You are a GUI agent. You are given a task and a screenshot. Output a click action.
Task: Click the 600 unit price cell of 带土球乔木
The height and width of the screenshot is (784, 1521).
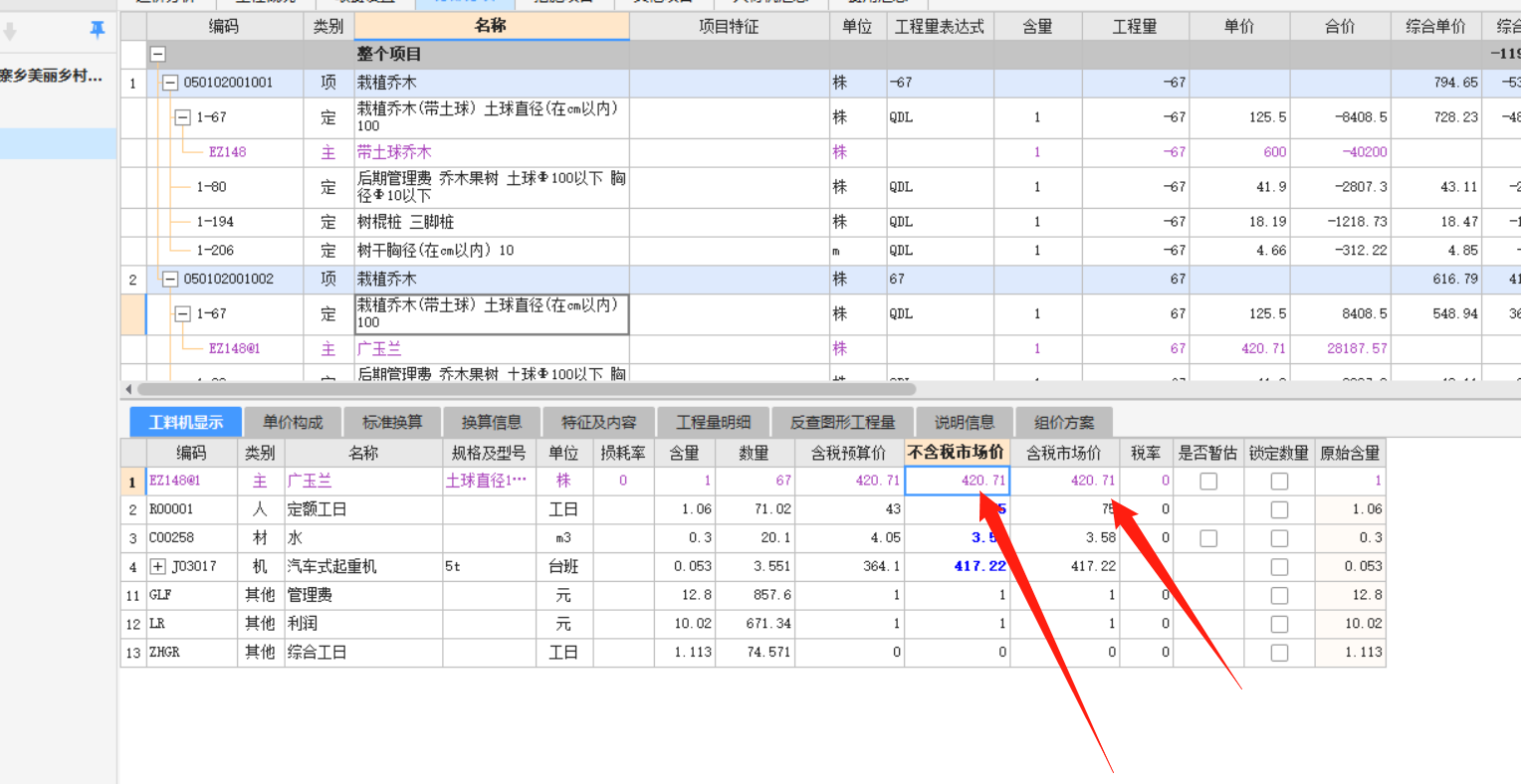coord(1240,152)
